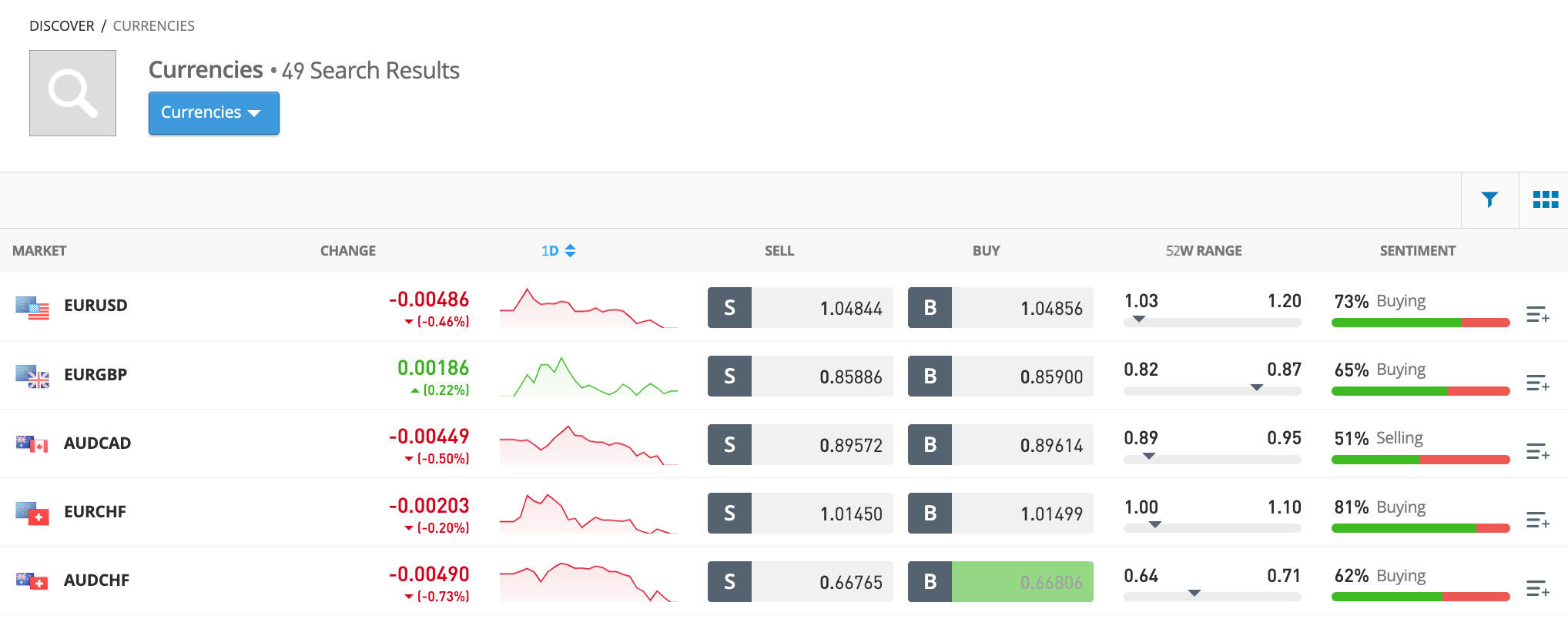Buy AUDCHF at 0.66806

(x=1000, y=582)
